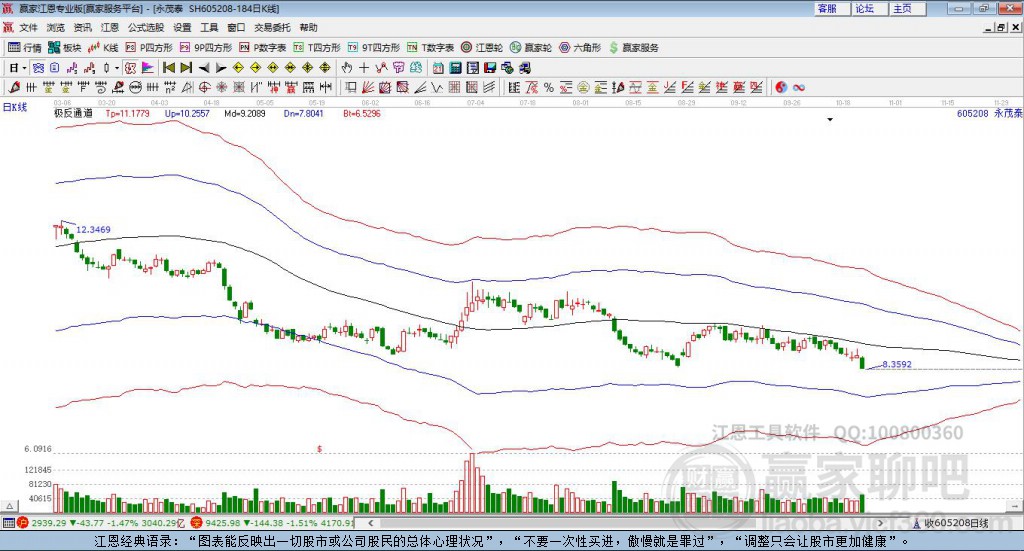This screenshot has height=551, width=1024.
Task: Open the calculator icon
Action: click(x=455, y=67)
